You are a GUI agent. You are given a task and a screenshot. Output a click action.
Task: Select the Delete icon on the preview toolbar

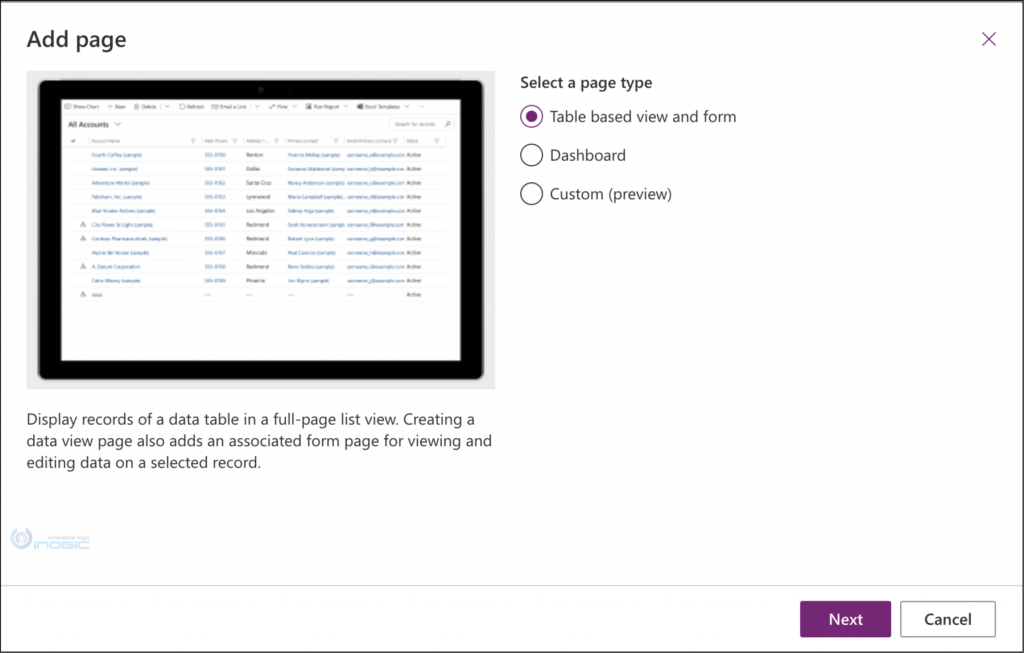pyautogui.click(x=137, y=105)
